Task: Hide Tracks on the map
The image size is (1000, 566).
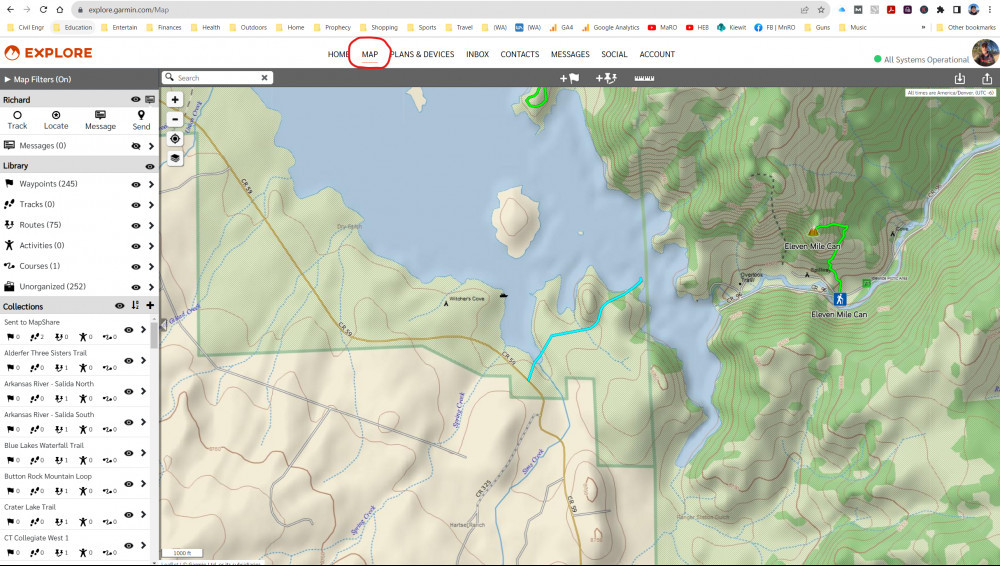Action: [x=135, y=205]
